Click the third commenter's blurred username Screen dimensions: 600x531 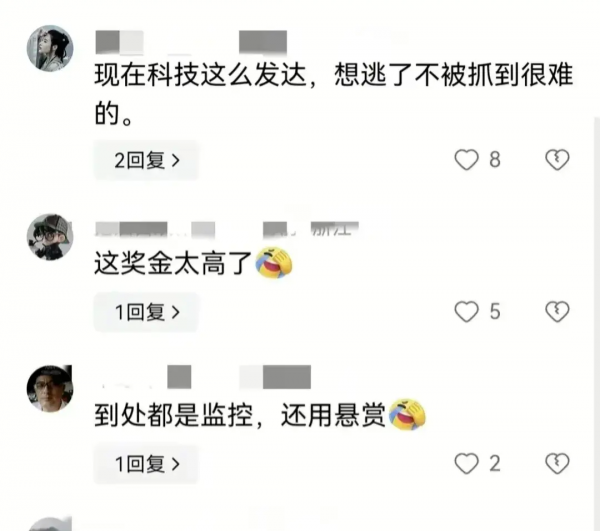[x=207, y=377]
